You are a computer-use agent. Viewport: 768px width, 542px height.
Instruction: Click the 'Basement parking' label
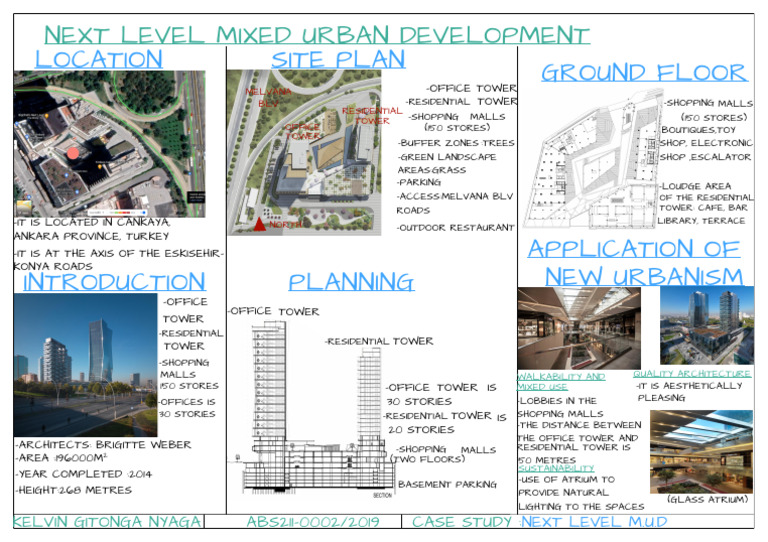click(x=447, y=484)
